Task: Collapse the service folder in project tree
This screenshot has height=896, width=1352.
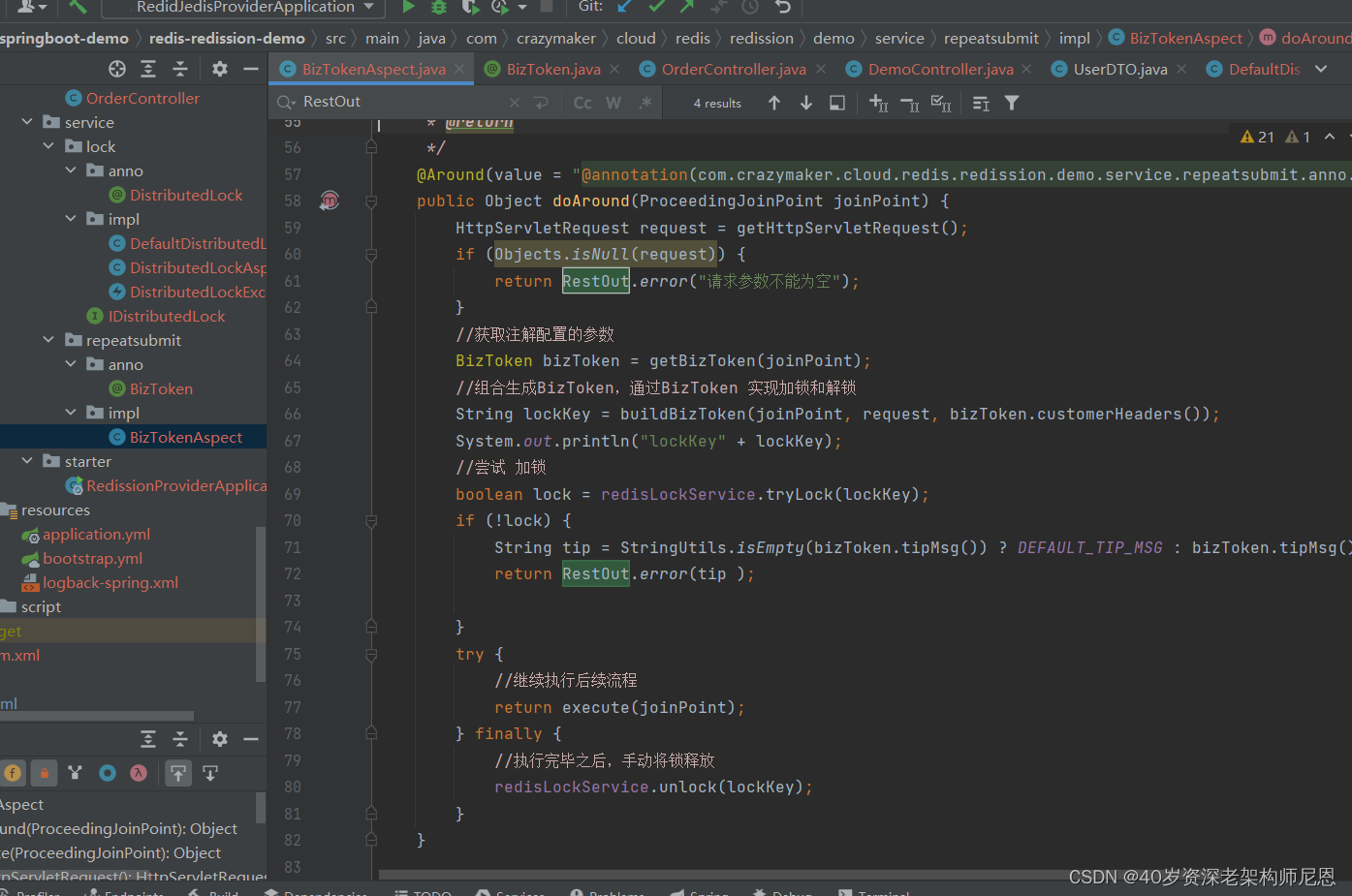Action: tap(27, 122)
